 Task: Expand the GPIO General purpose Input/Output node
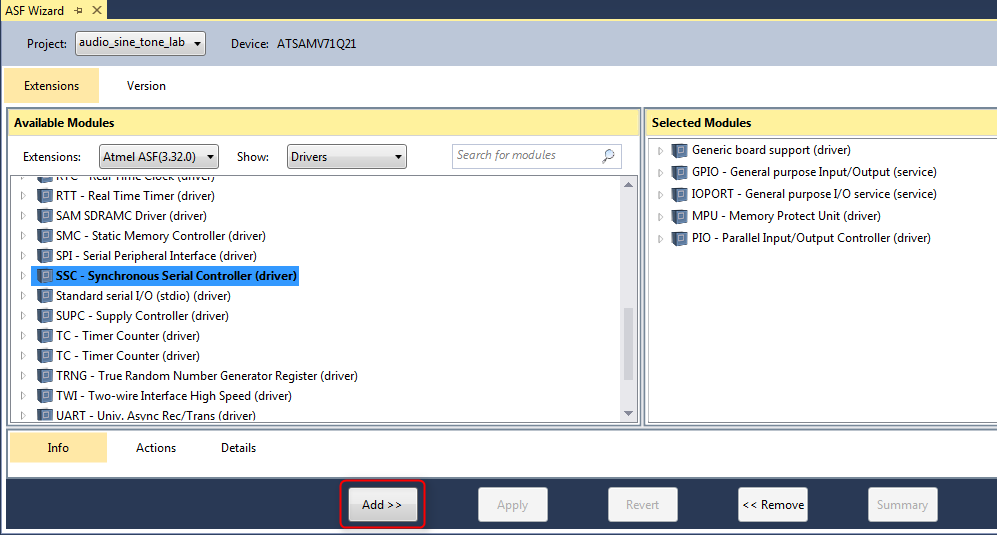click(660, 173)
